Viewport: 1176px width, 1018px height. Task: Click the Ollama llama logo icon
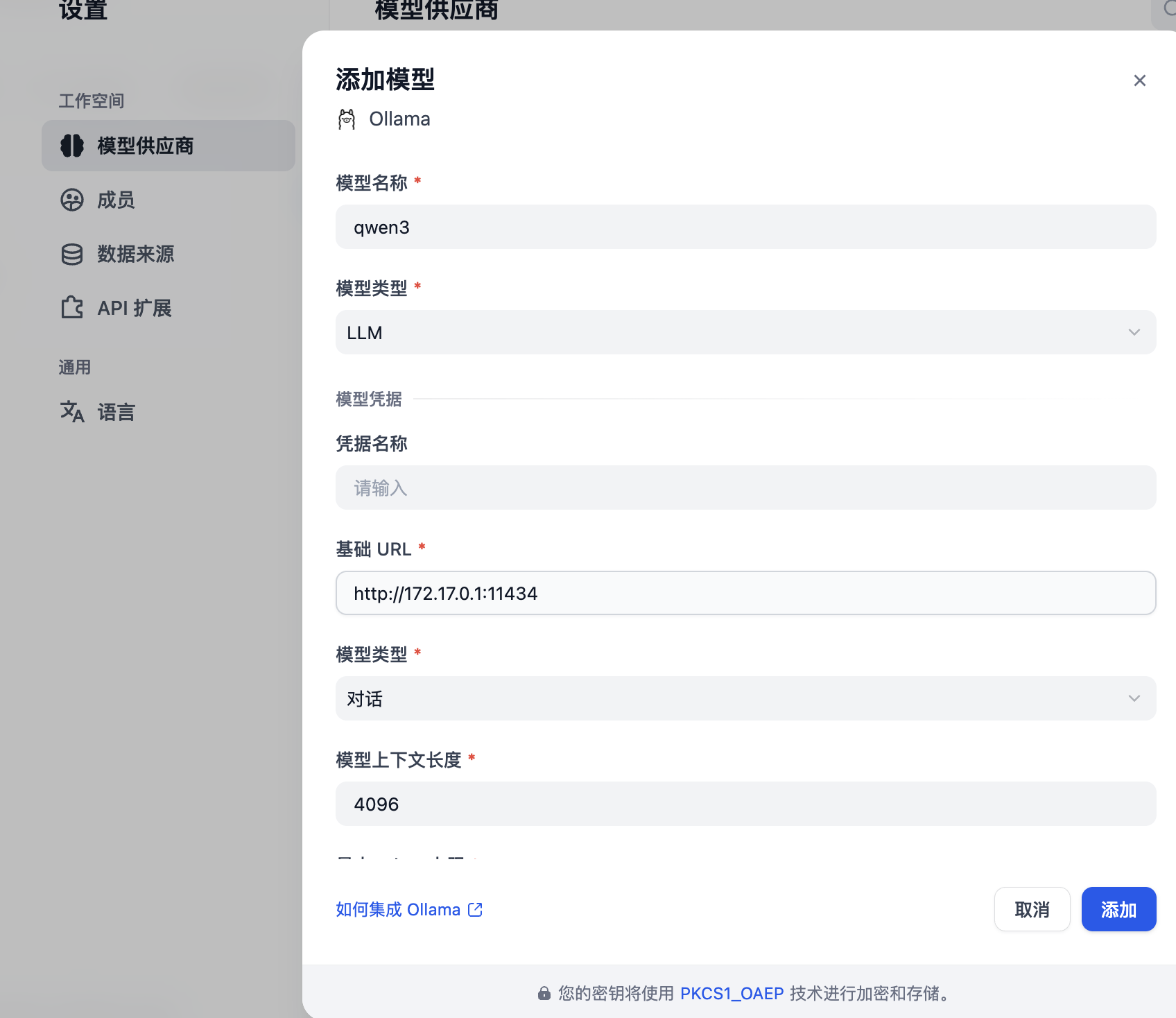347,119
